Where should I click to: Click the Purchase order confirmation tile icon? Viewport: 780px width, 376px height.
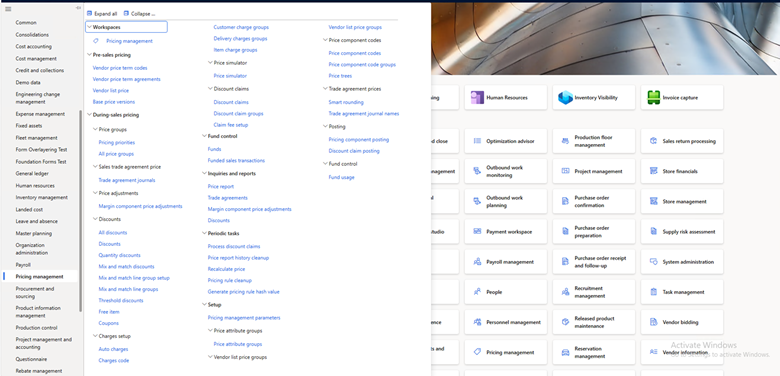click(565, 201)
